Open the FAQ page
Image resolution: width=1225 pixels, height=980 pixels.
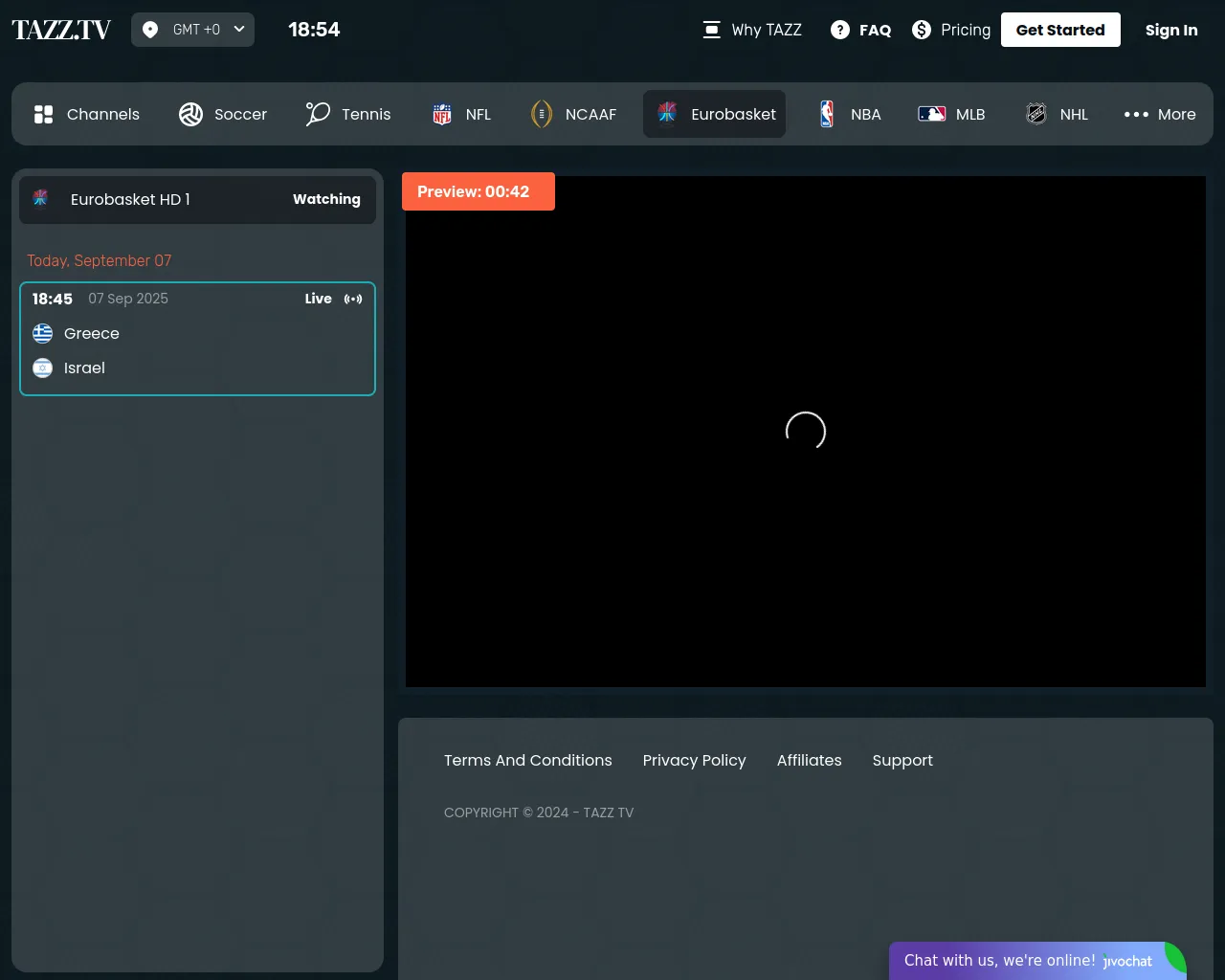pos(860,31)
